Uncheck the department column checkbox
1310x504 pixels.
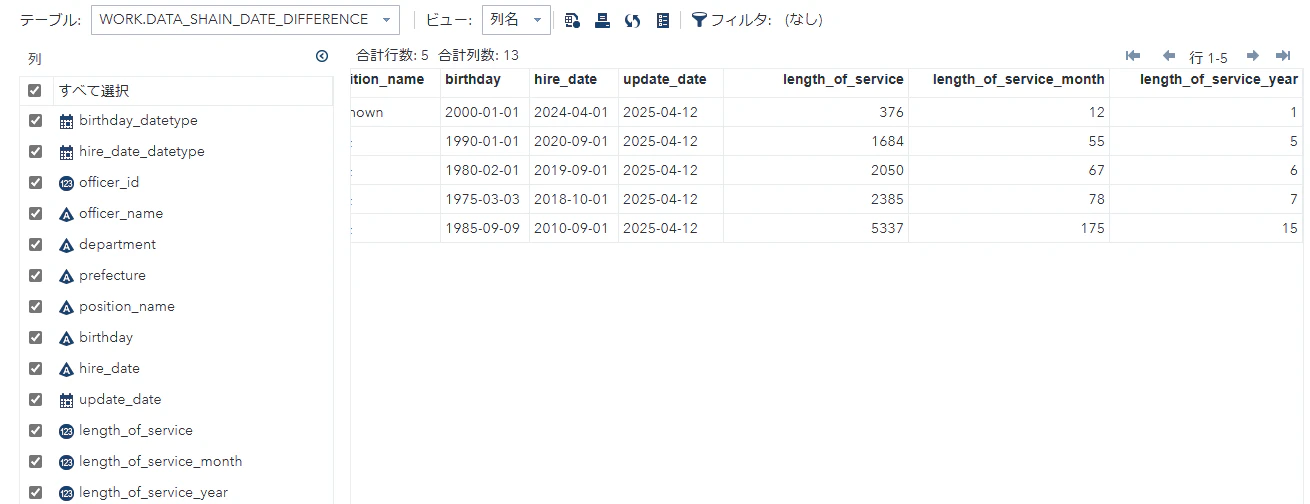[x=35, y=244]
